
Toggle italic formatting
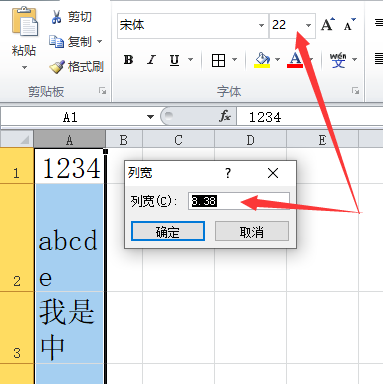(152, 60)
